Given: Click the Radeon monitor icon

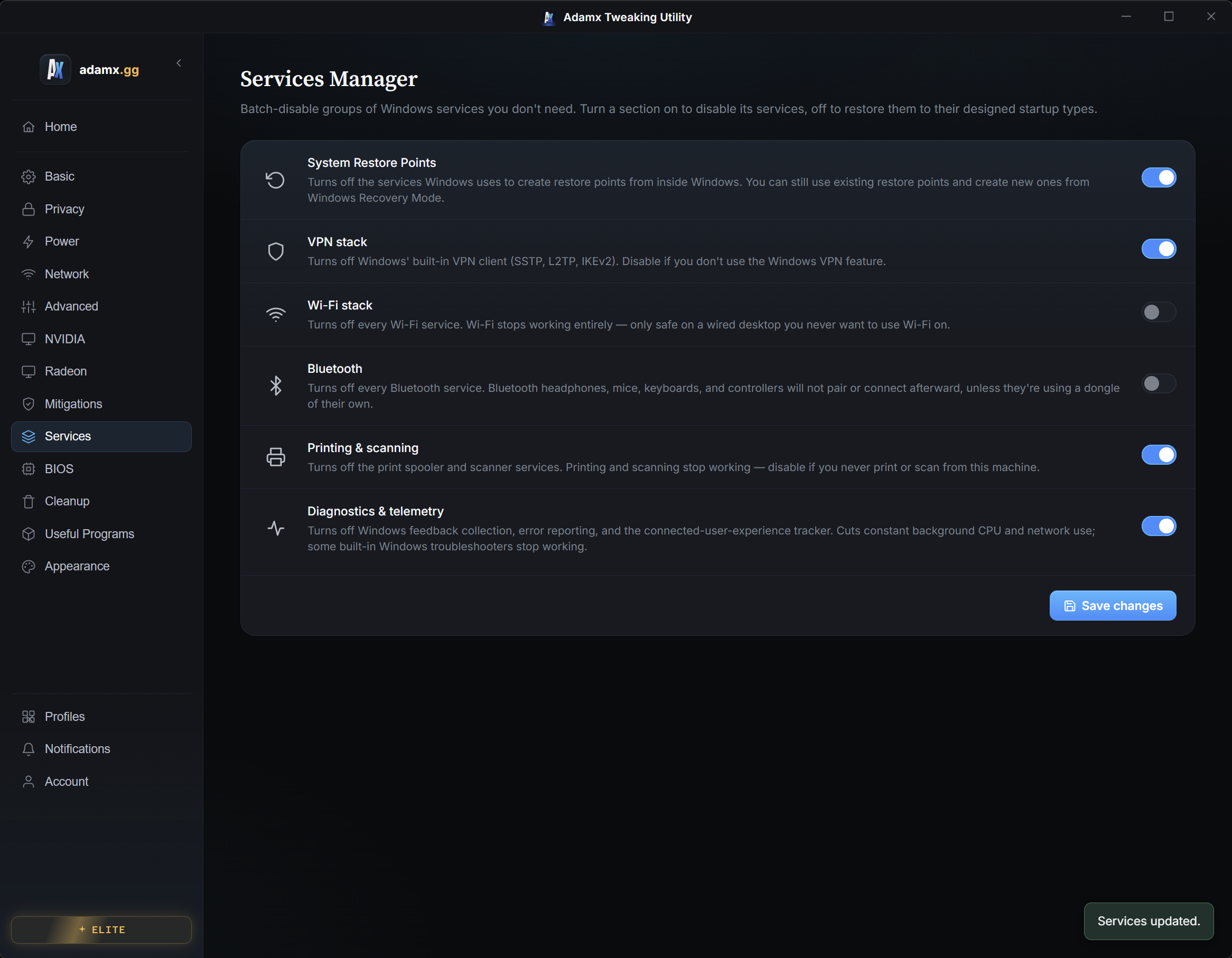Looking at the screenshot, I should pyautogui.click(x=28, y=371).
